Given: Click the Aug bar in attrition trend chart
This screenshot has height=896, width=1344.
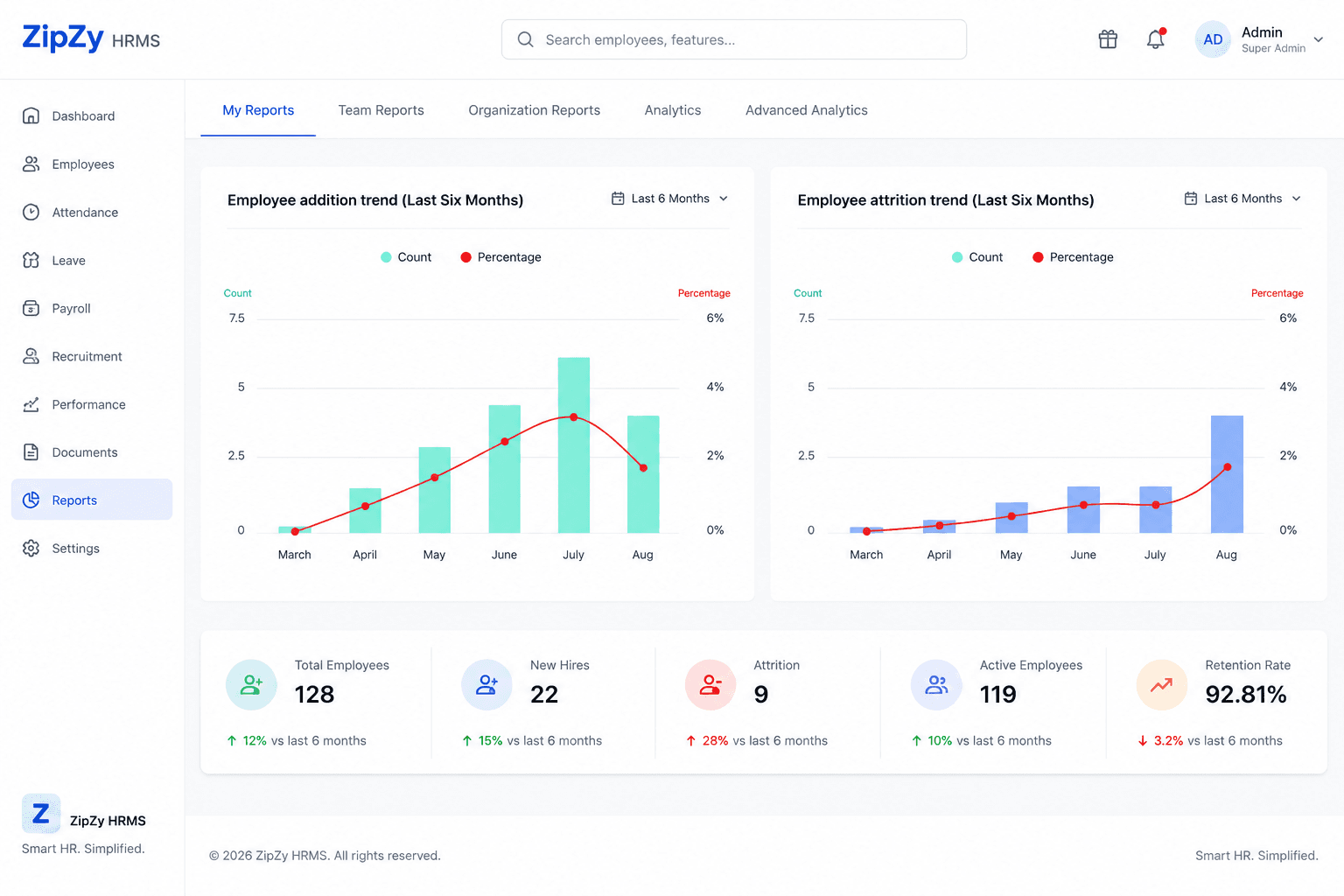Looking at the screenshot, I should [x=1227, y=474].
